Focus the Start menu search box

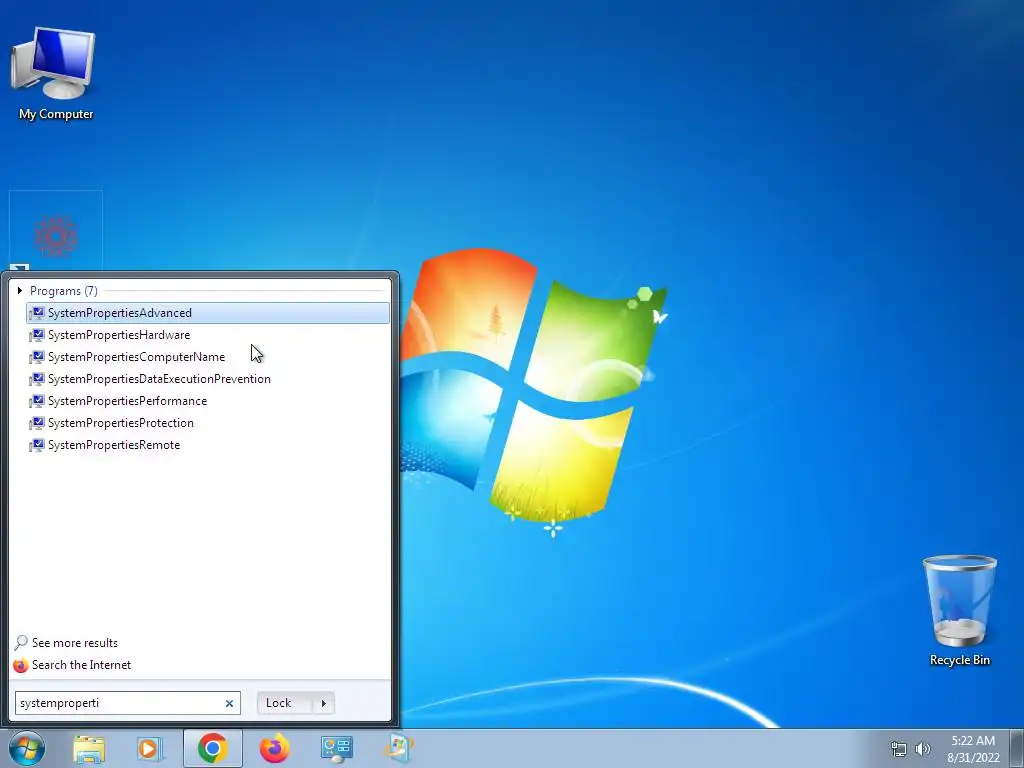click(x=120, y=703)
